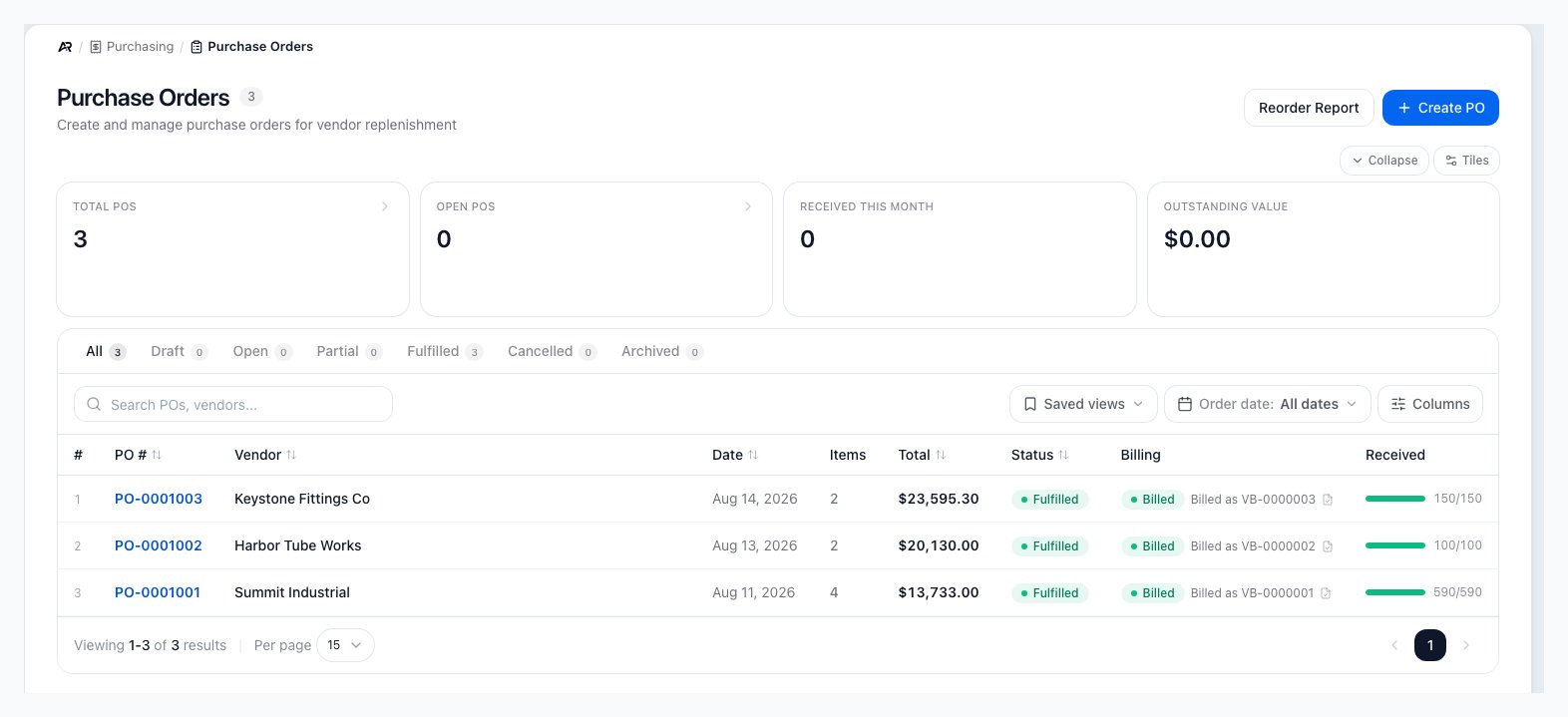Screen dimensions: 1568x717
Task: Click the 590/590 received progress bar
Action: 1394,592
